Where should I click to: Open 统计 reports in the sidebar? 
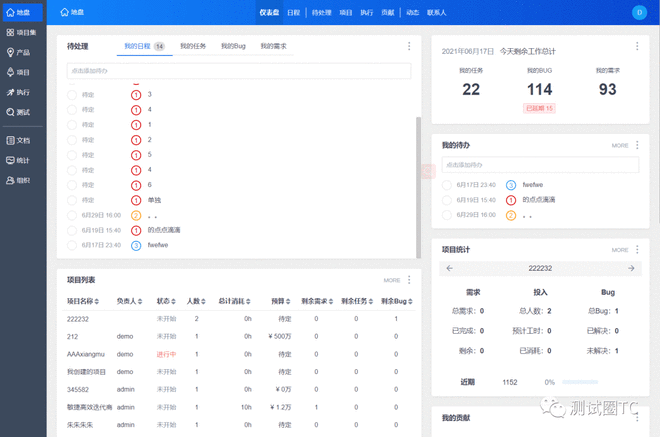[22, 160]
